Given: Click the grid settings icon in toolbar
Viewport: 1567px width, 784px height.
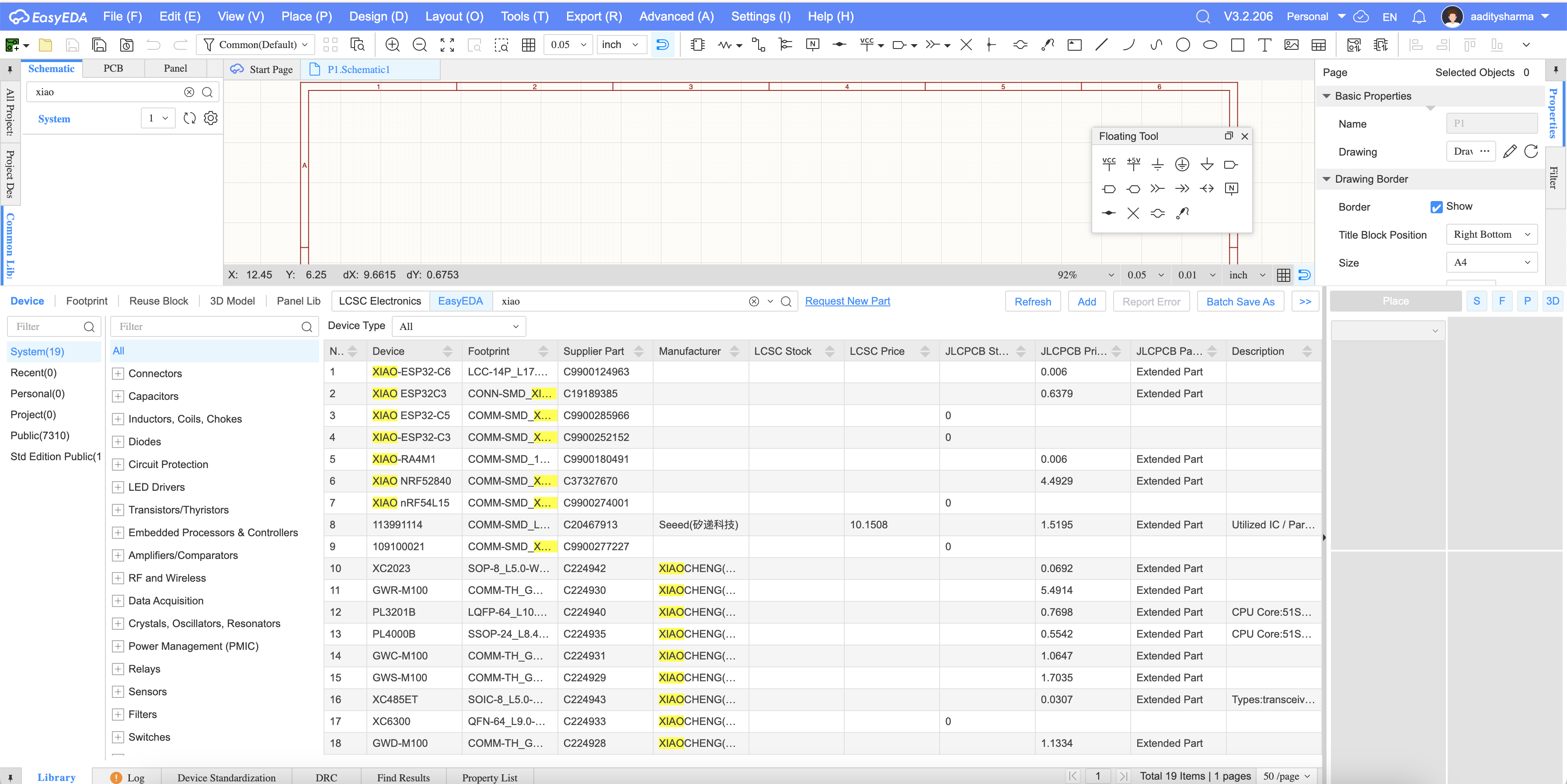Looking at the screenshot, I should [x=529, y=45].
